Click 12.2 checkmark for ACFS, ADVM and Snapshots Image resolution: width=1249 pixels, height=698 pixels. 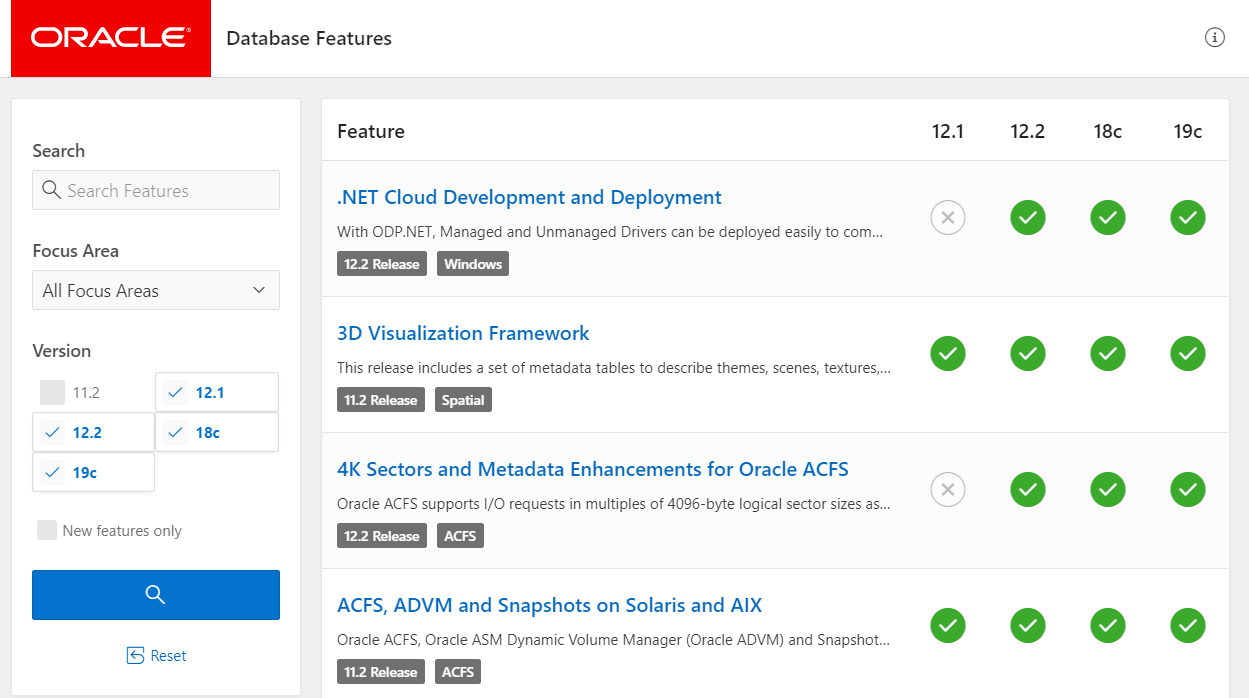tap(1028, 625)
